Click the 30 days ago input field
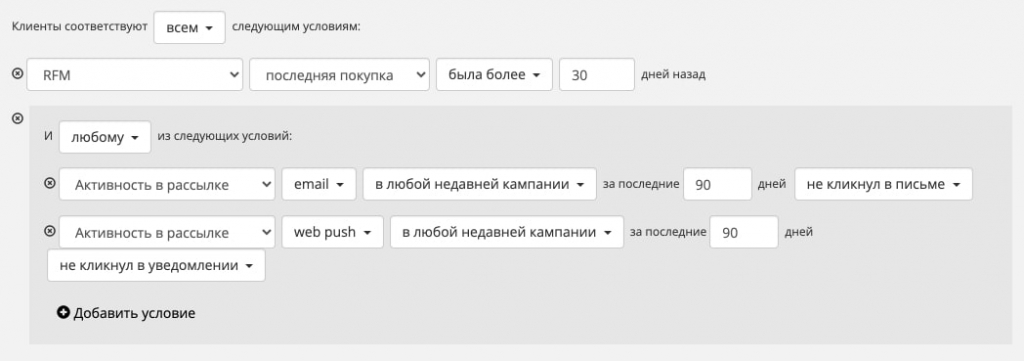The image size is (1024, 361). [597, 74]
